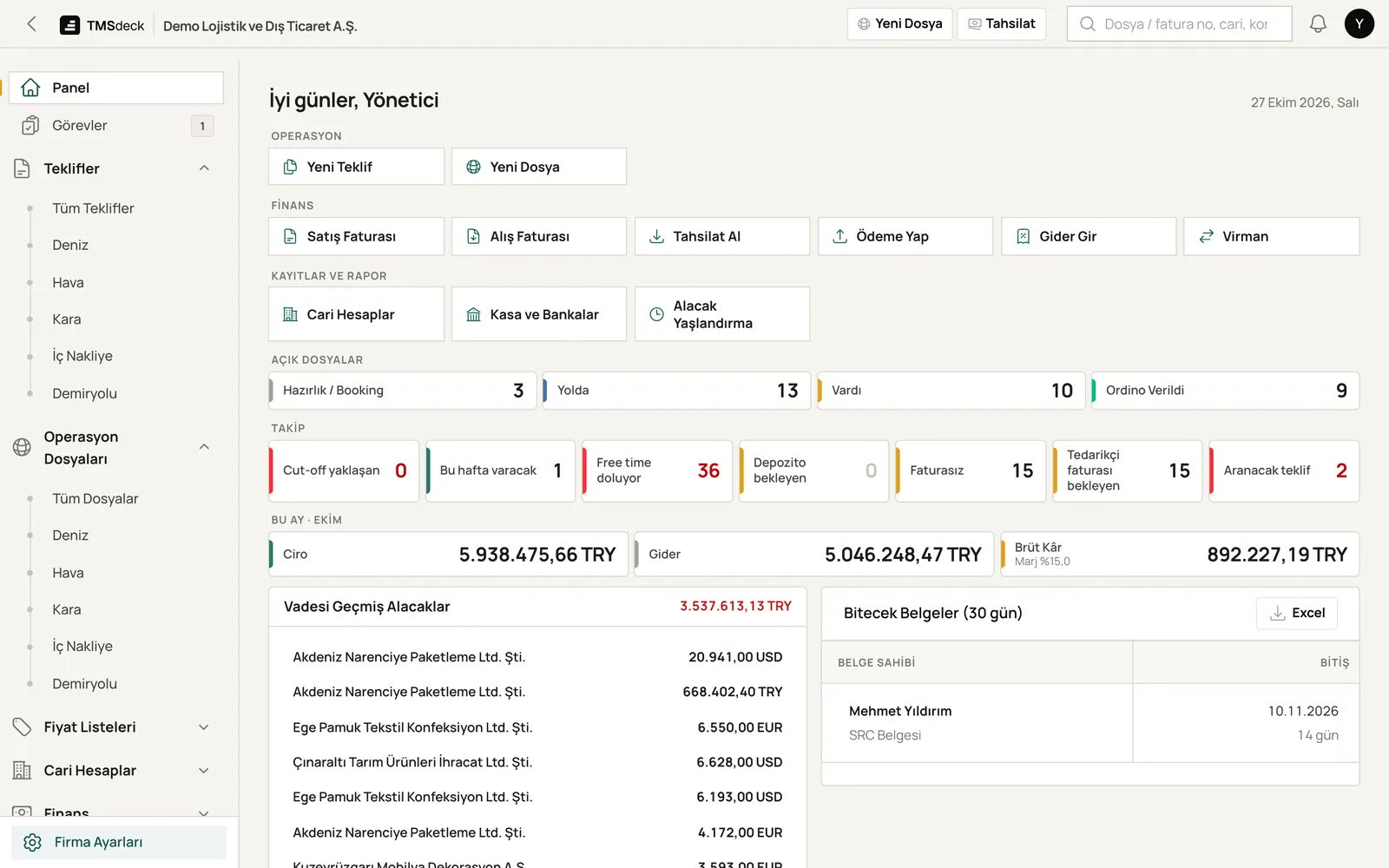This screenshot has width=1389, height=868.
Task: Create a Yeni Teklif
Action: (356, 167)
